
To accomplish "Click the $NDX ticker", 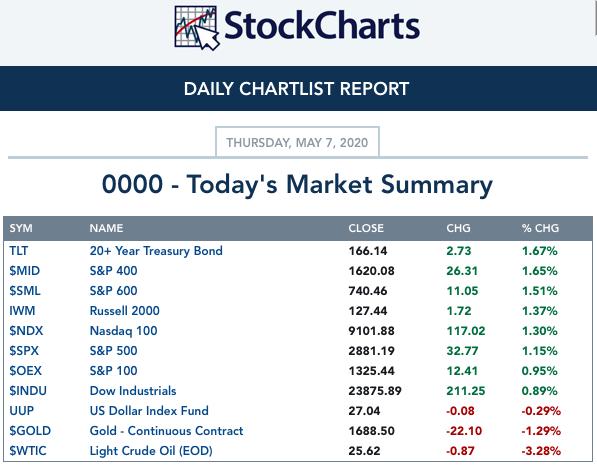I will click(x=26, y=331).
